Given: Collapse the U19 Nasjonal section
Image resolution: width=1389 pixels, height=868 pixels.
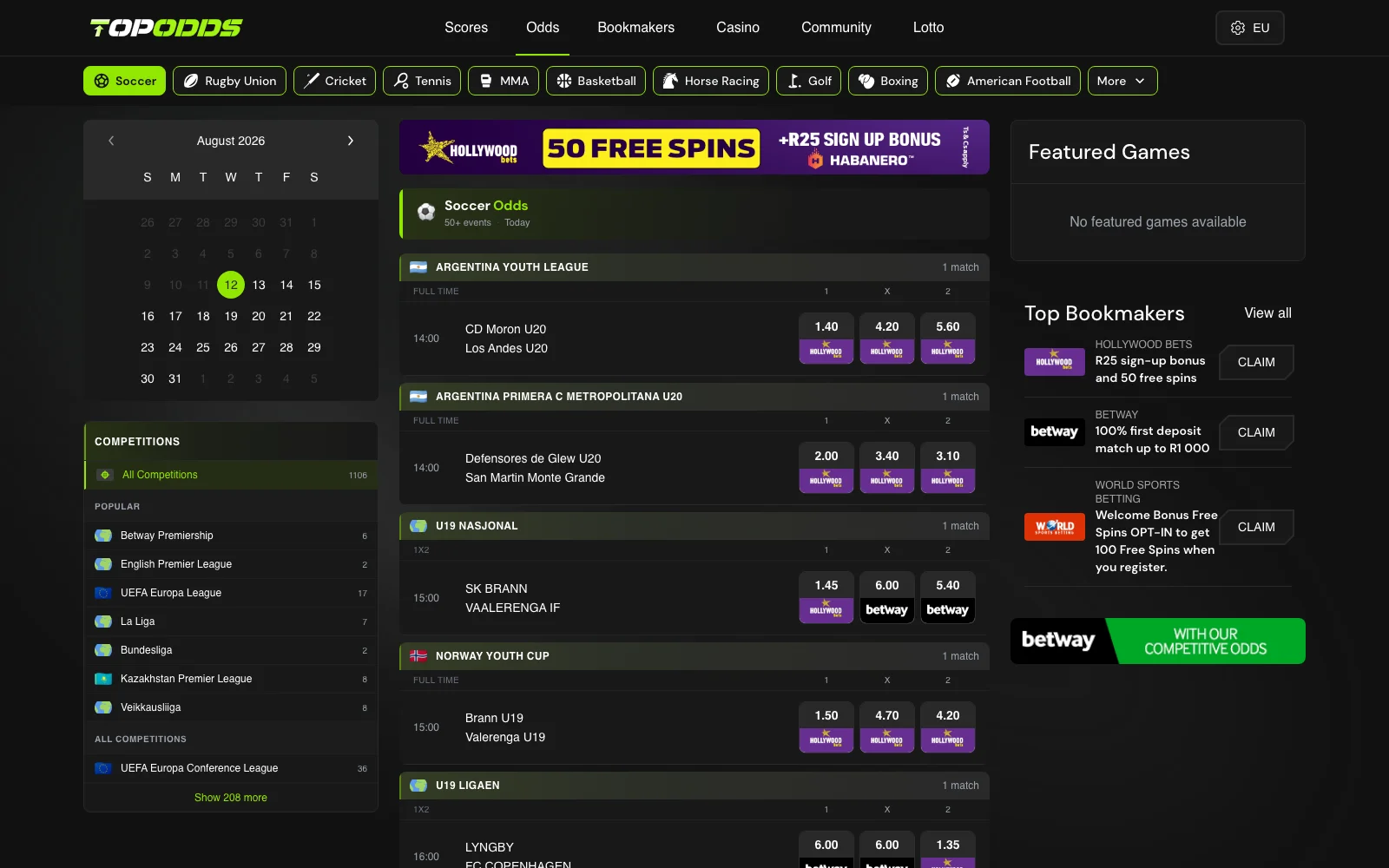Looking at the screenshot, I should (x=694, y=526).
